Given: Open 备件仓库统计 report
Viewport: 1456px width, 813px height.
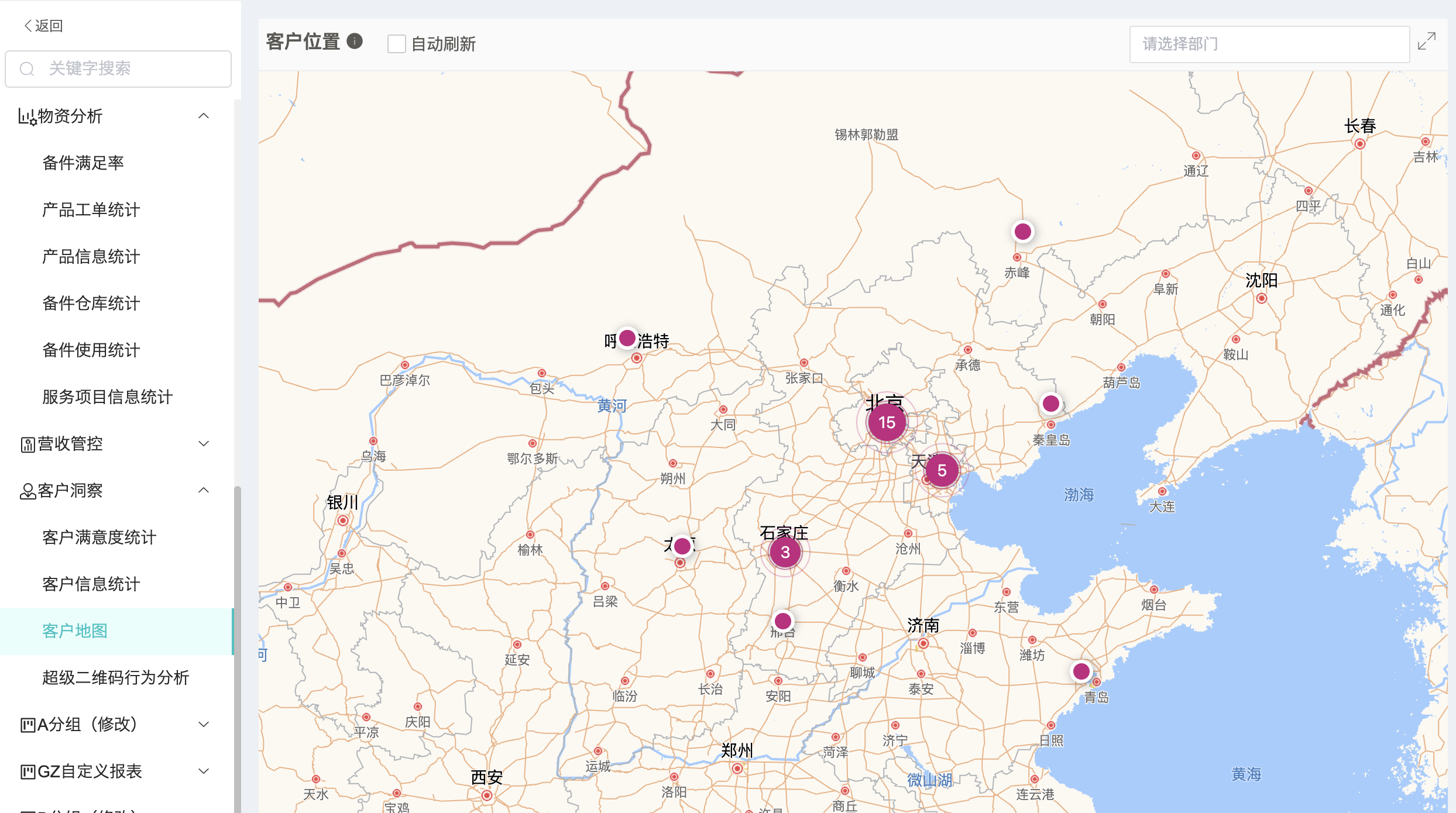Looking at the screenshot, I should tap(91, 303).
